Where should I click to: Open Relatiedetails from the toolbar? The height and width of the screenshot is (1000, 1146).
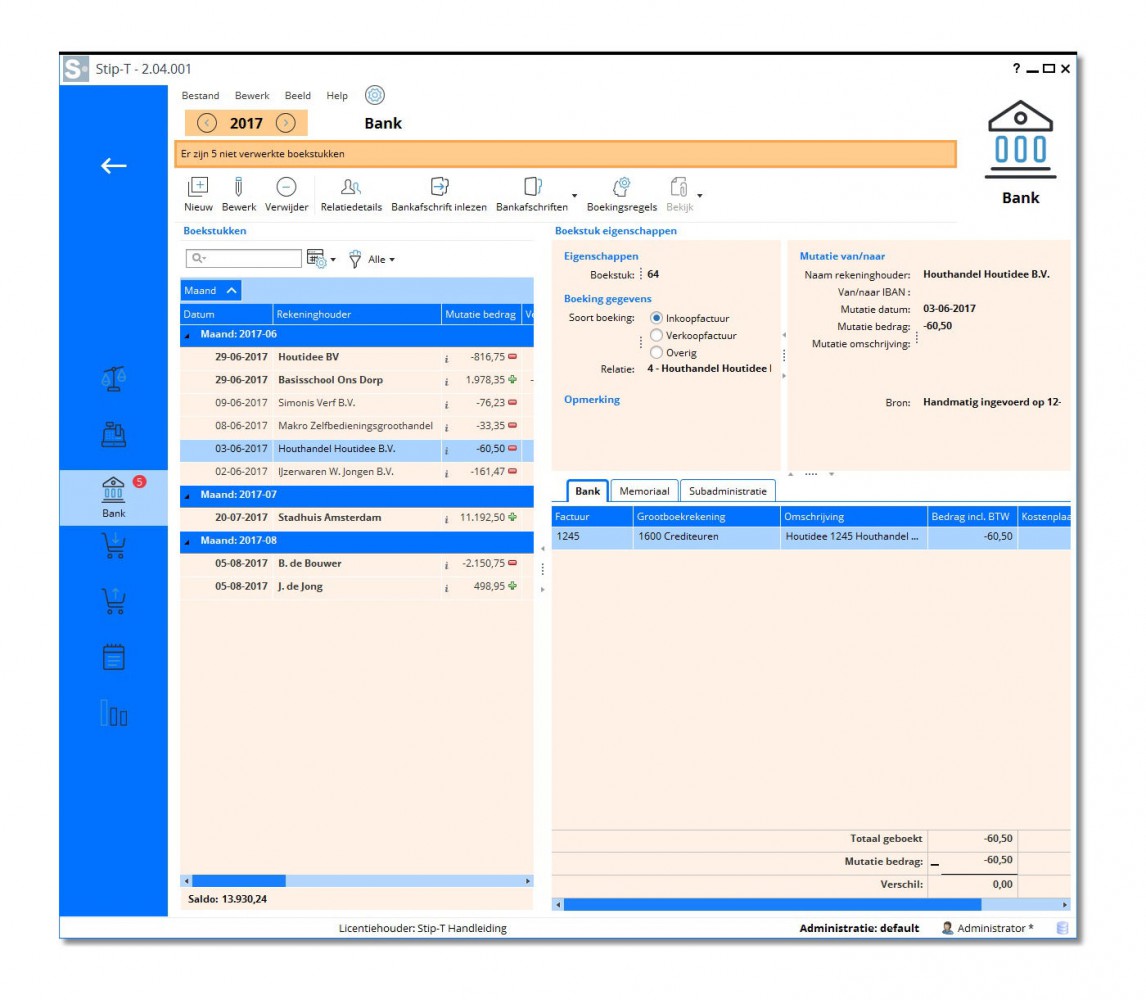point(351,187)
